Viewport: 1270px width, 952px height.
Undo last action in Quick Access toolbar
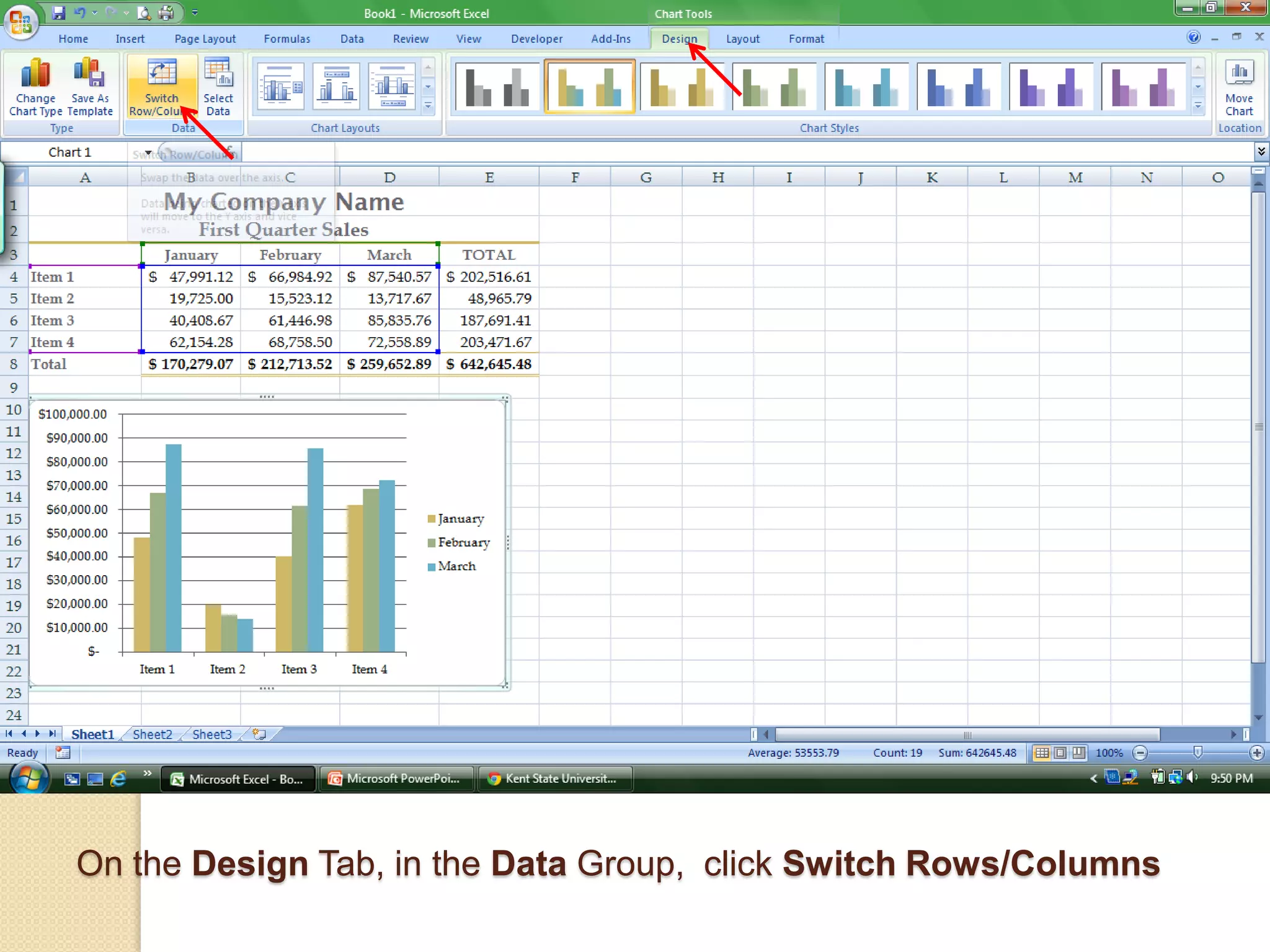tap(79, 12)
